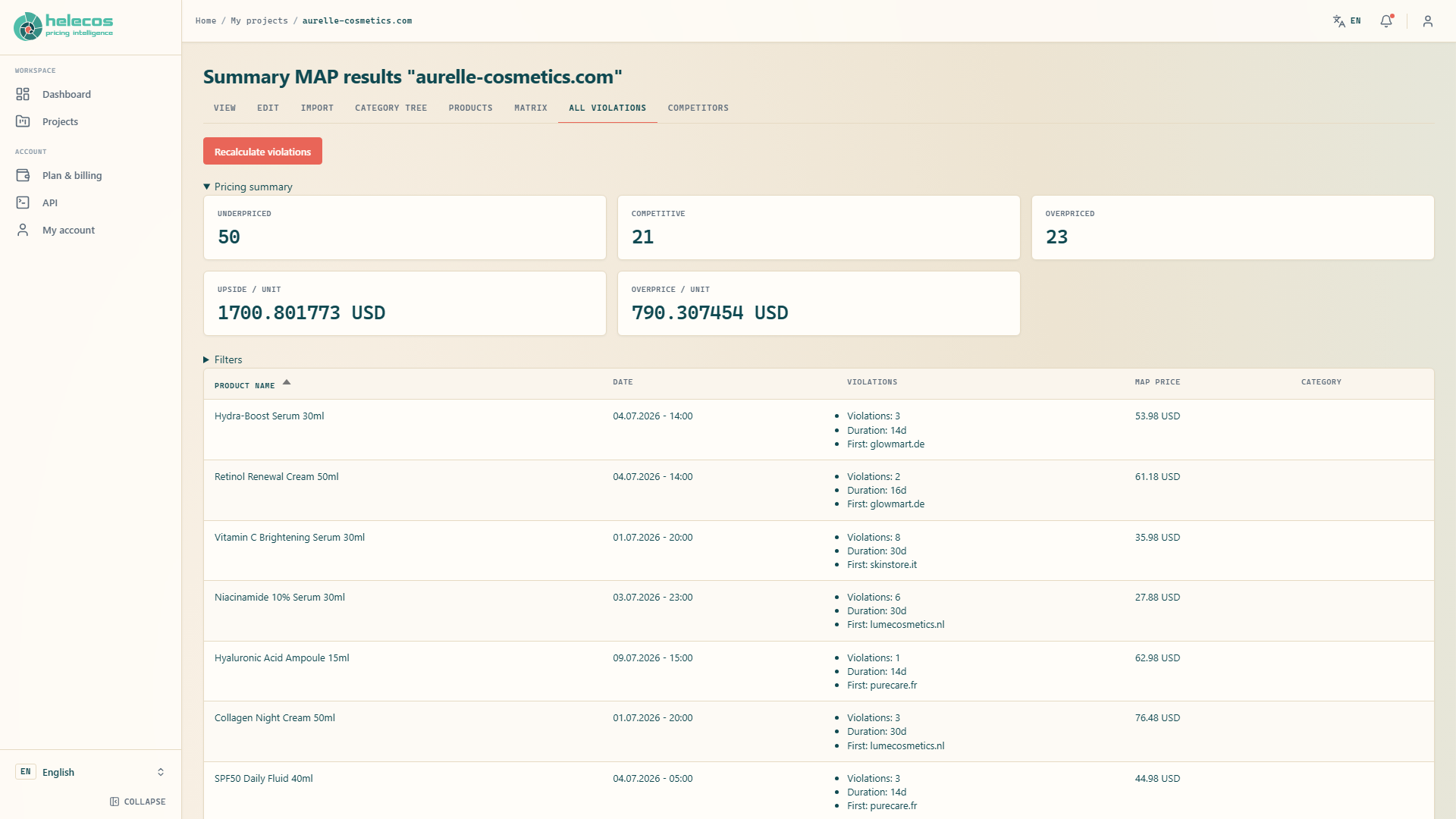Click the Plan & billing wallet icon

pos(23,175)
